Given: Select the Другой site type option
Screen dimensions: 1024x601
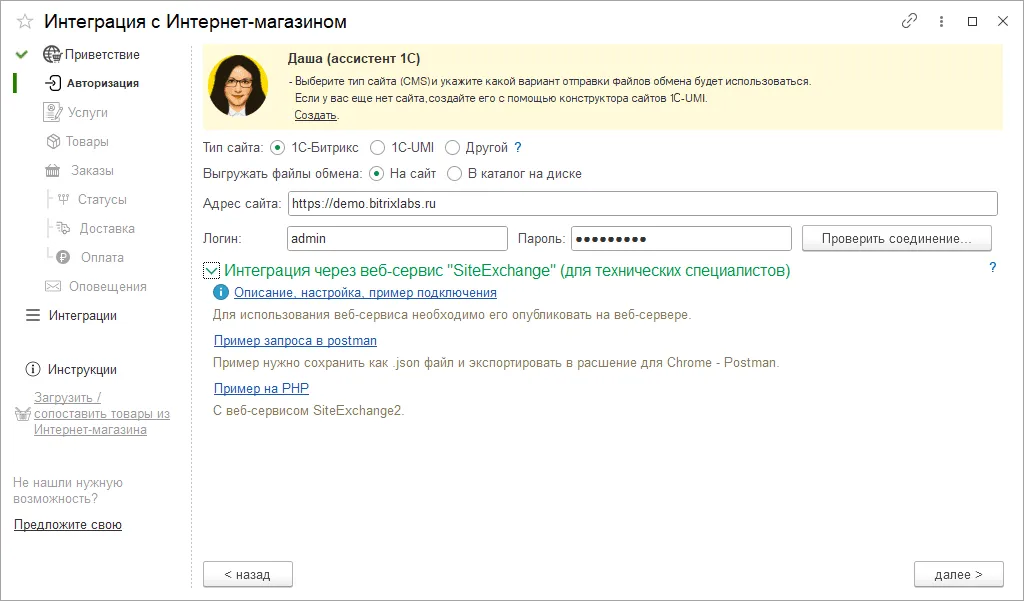Looking at the screenshot, I should click(453, 148).
